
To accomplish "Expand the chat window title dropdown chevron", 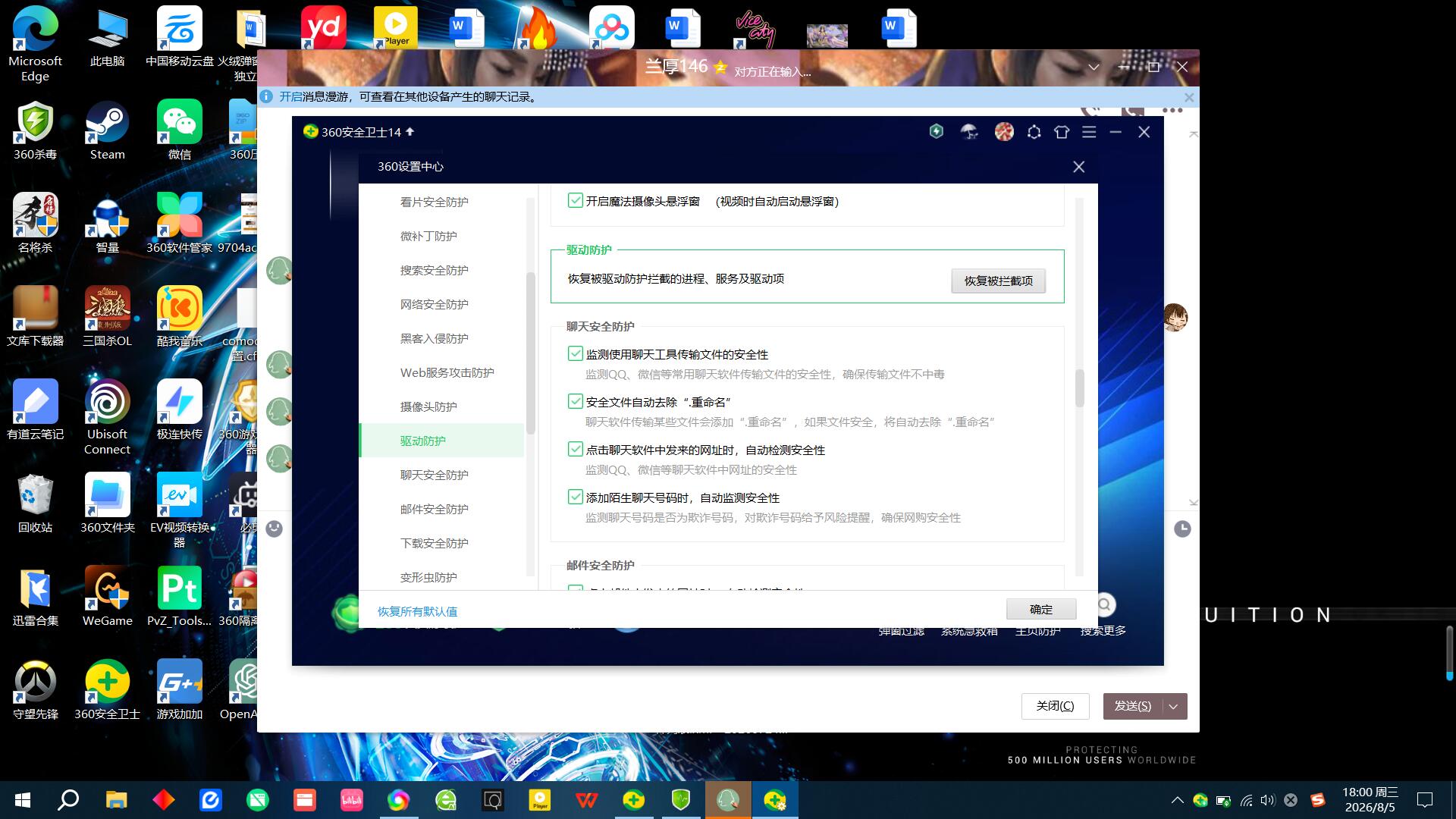I will (x=1094, y=67).
